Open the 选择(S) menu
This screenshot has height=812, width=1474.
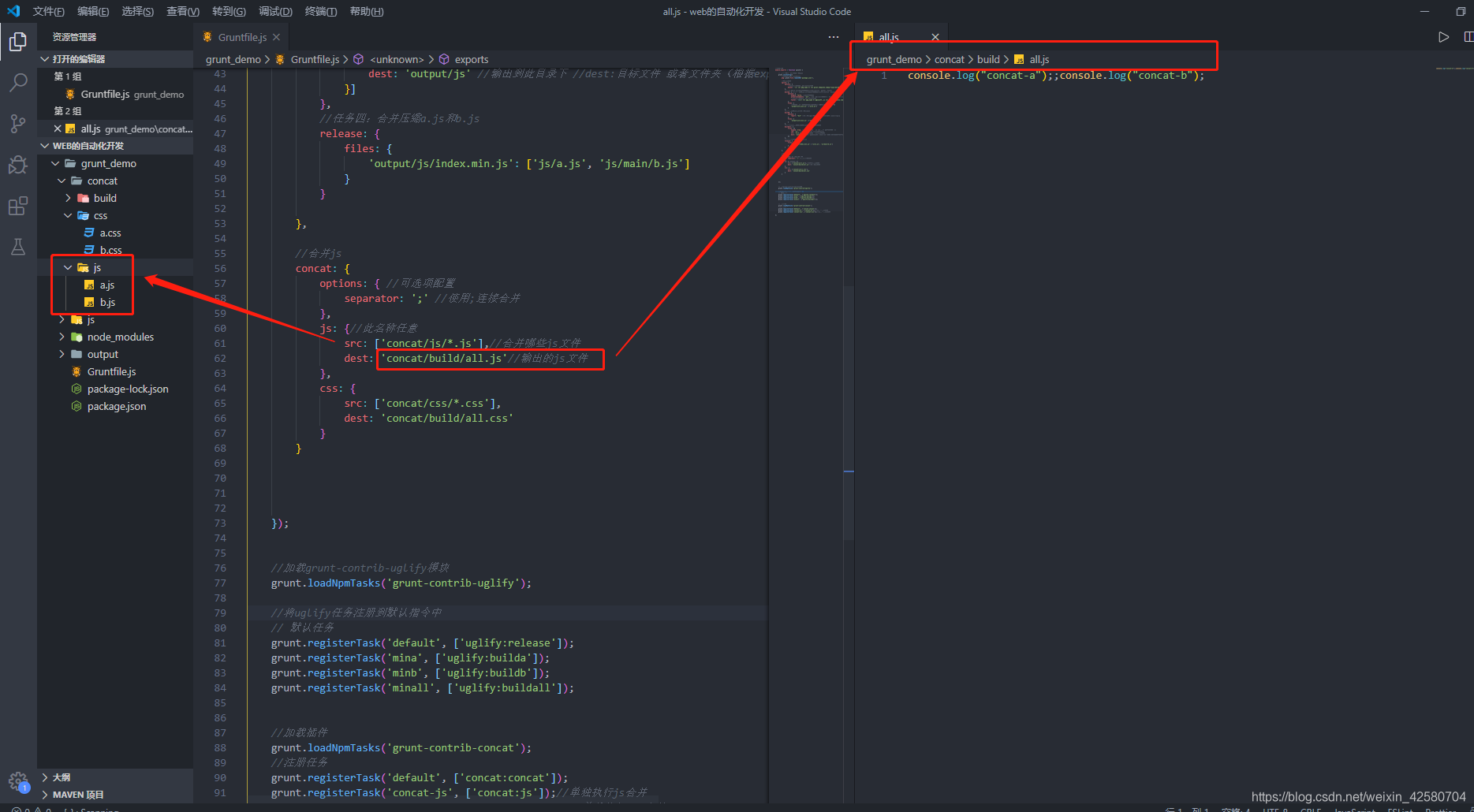[x=138, y=11]
